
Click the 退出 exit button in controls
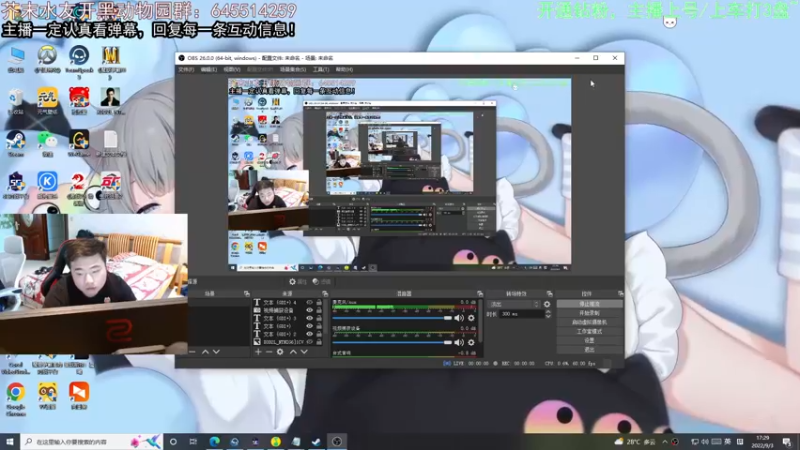[589, 349]
